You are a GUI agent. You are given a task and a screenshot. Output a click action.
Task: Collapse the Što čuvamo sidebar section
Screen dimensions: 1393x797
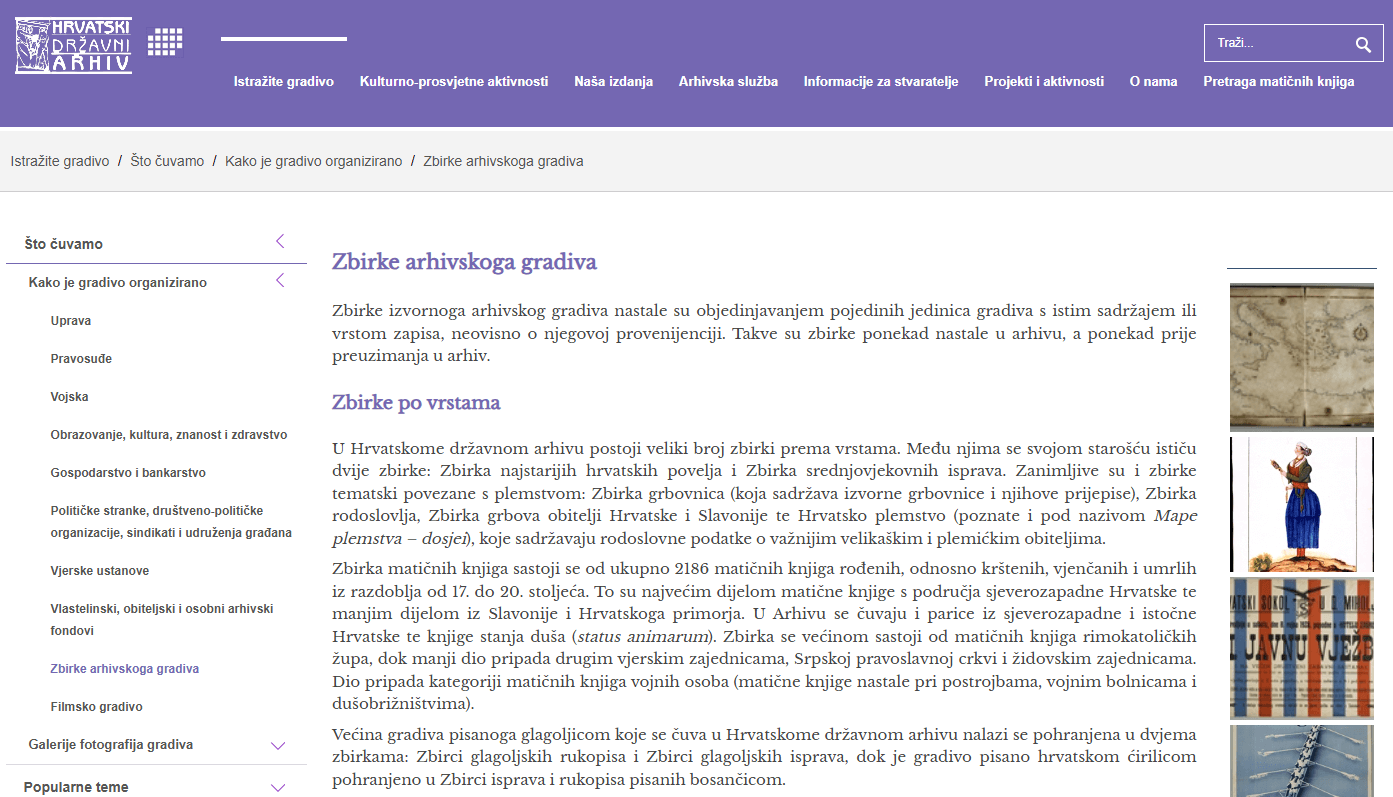tap(280, 242)
